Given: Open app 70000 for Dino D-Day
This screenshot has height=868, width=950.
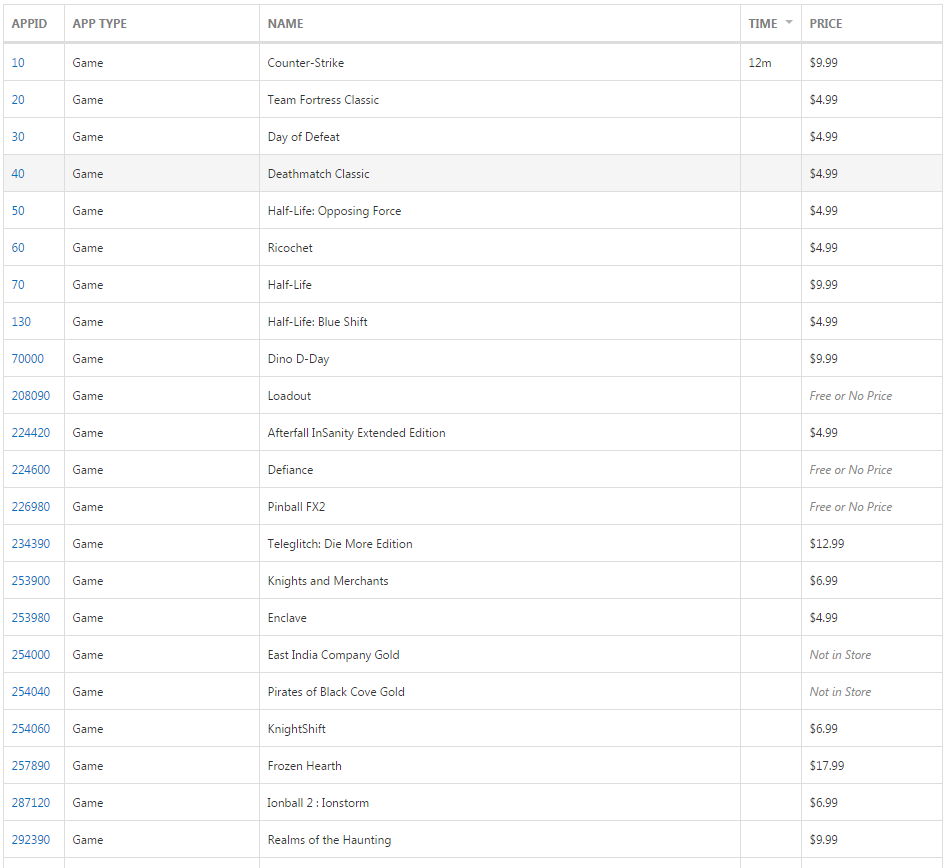Looking at the screenshot, I should (x=25, y=358).
